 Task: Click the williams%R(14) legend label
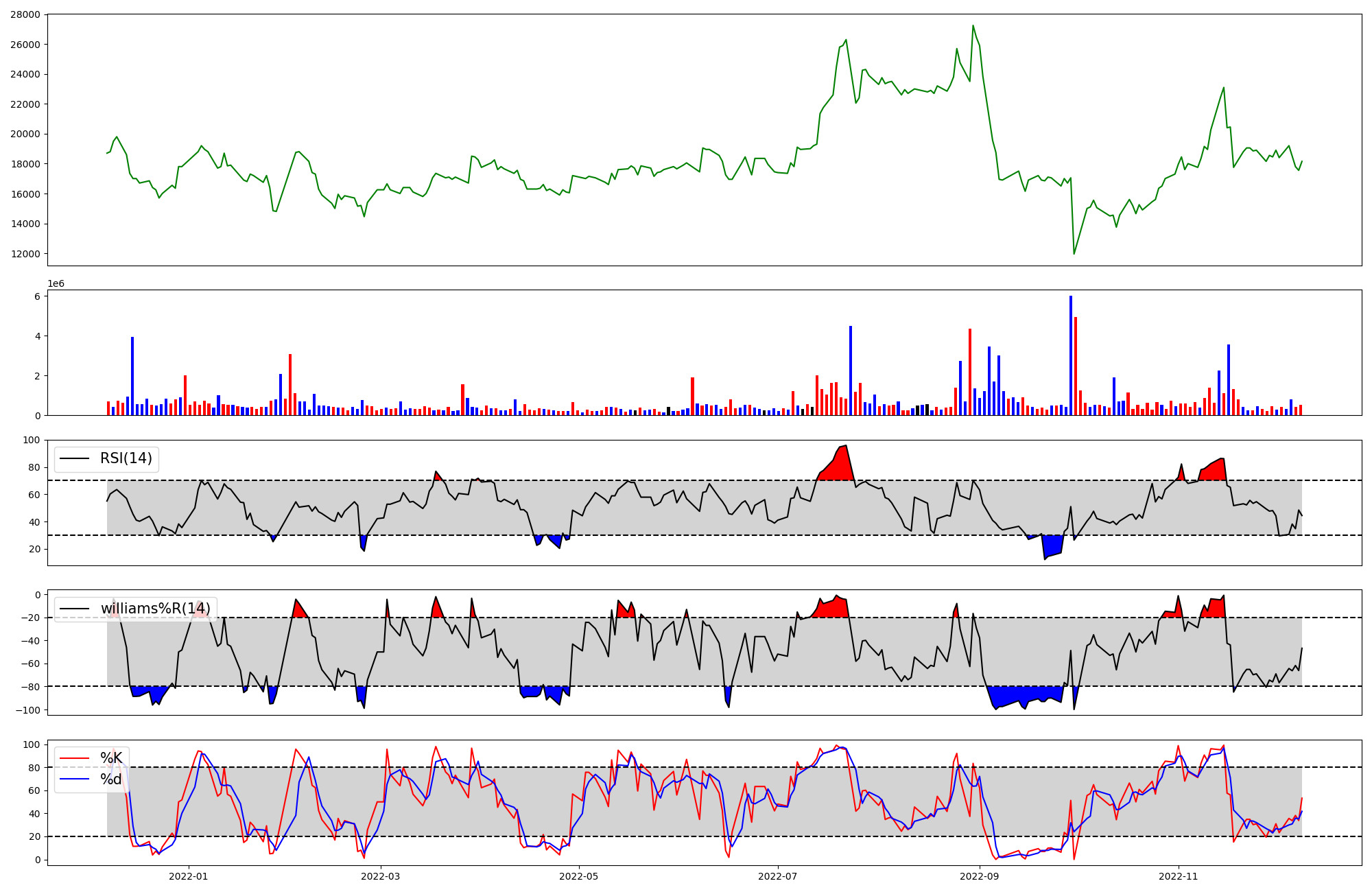coord(156,609)
